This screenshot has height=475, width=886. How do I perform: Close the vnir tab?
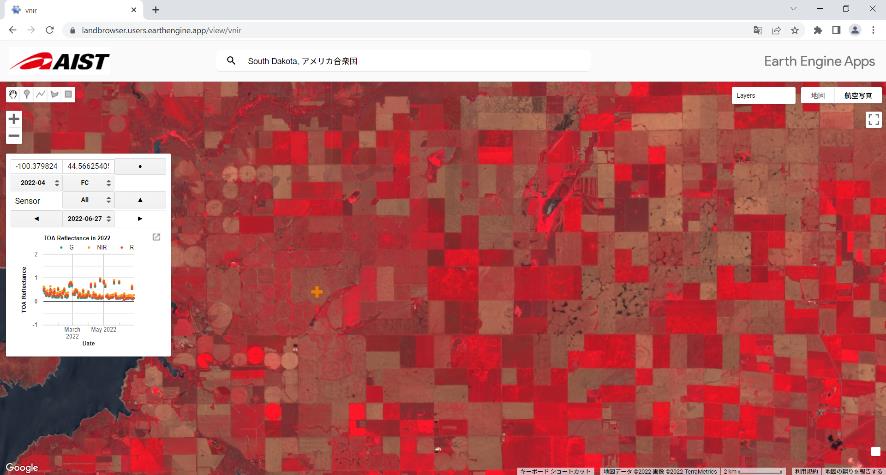click(x=134, y=10)
